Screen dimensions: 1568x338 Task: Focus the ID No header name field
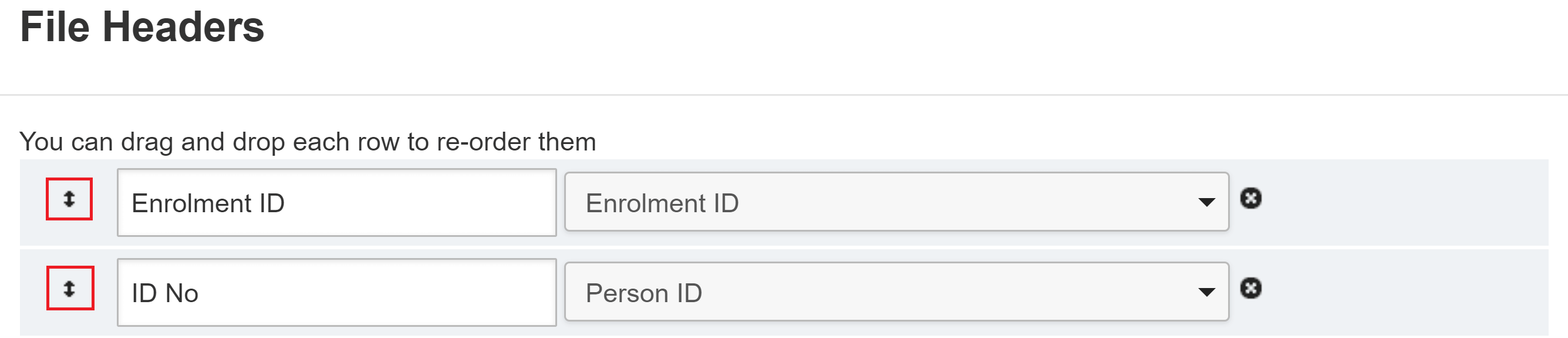336,293
